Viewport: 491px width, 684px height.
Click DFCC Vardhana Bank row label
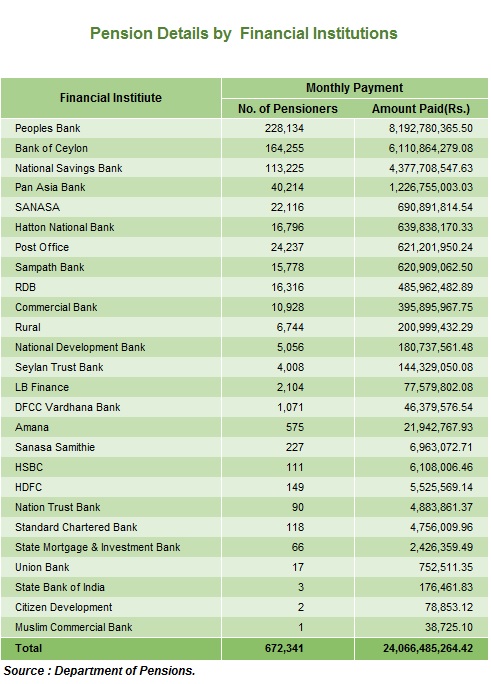[68, 407]
